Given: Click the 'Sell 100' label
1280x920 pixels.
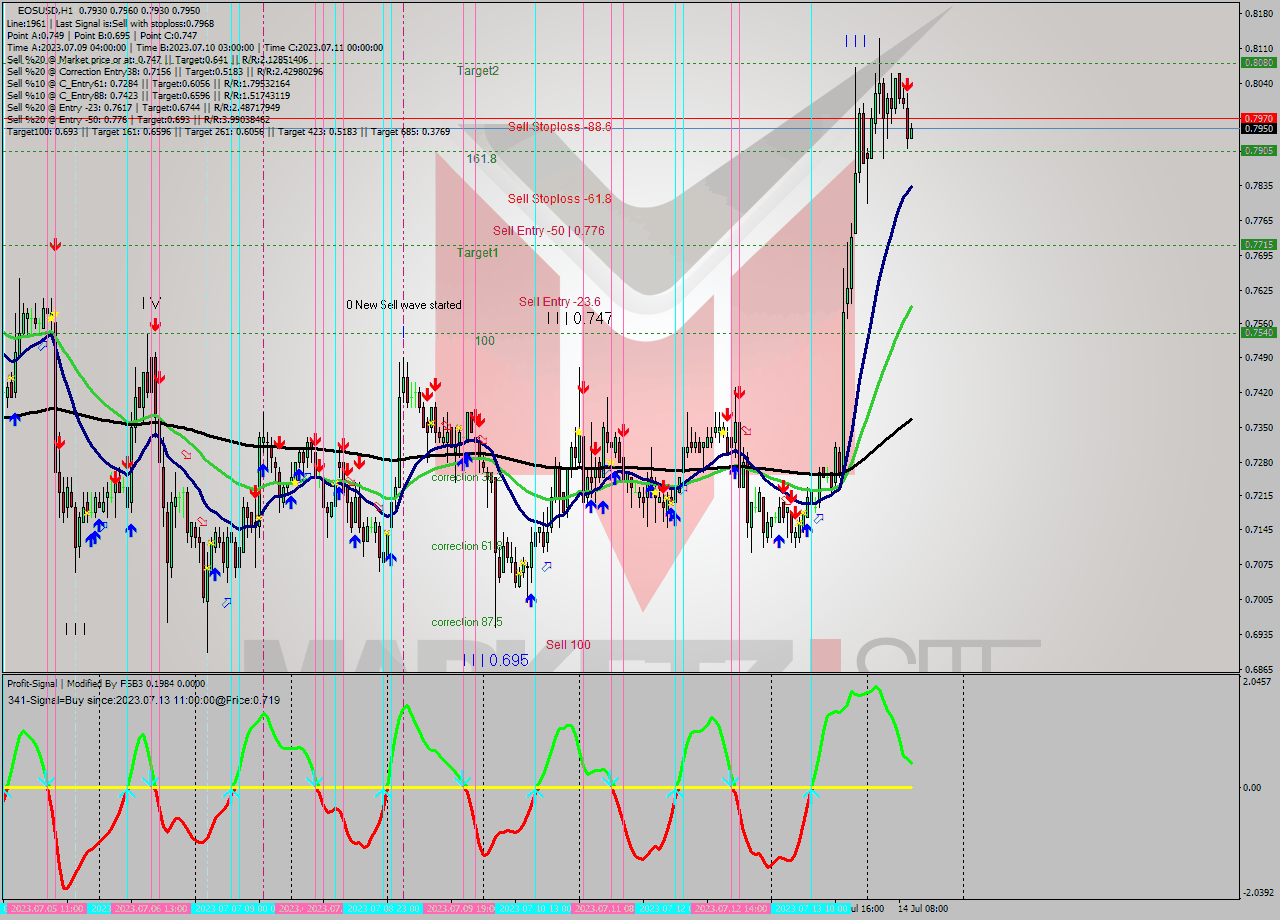Looking at the screenshot, I should point(568,645).
